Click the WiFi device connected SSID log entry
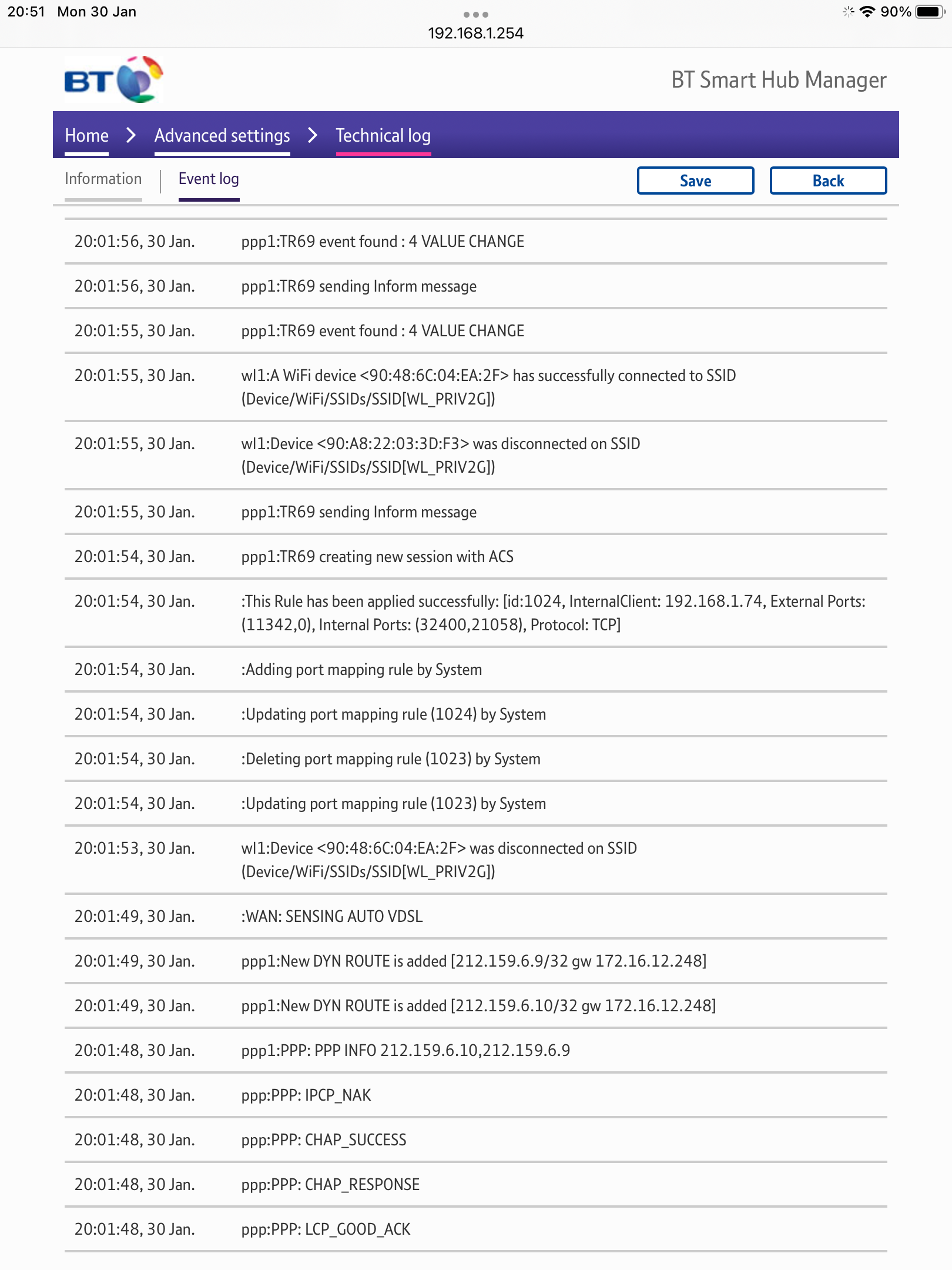 (x=476, y=388)
